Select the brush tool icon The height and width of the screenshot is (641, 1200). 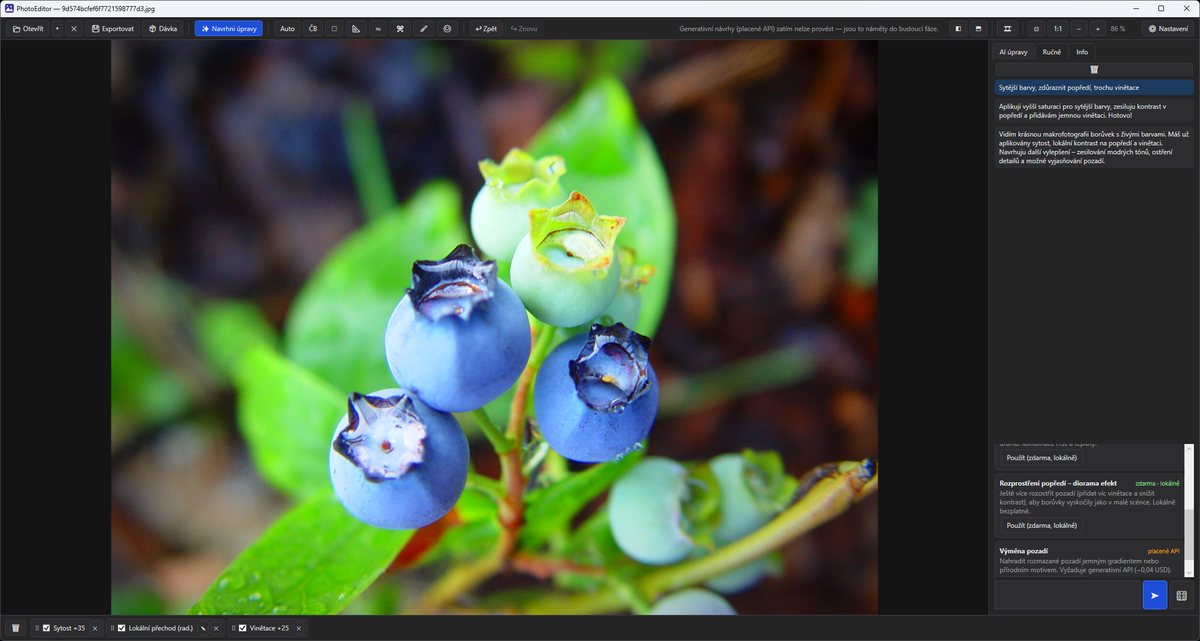(x=424, y=29)
